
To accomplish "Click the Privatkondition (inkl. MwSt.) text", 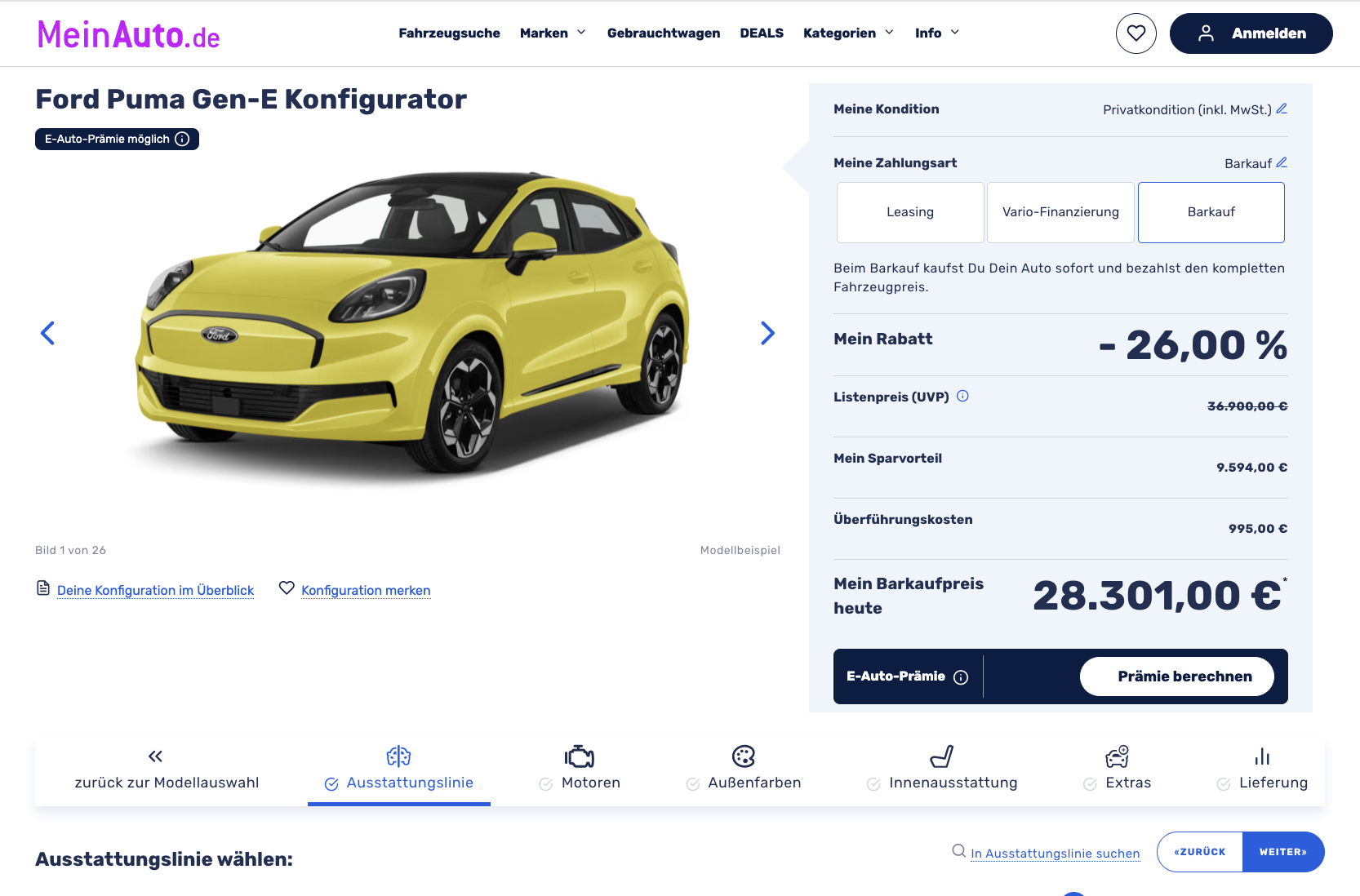I will pyautogui.click(x=1187, y=109).
